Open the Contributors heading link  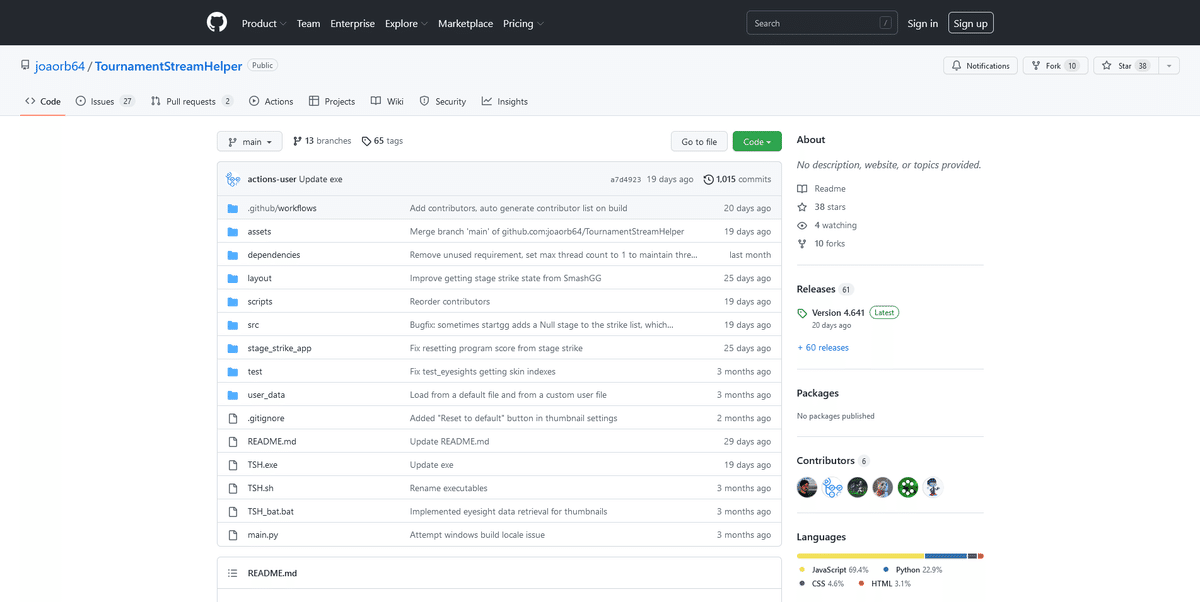(x=826, y=461)
